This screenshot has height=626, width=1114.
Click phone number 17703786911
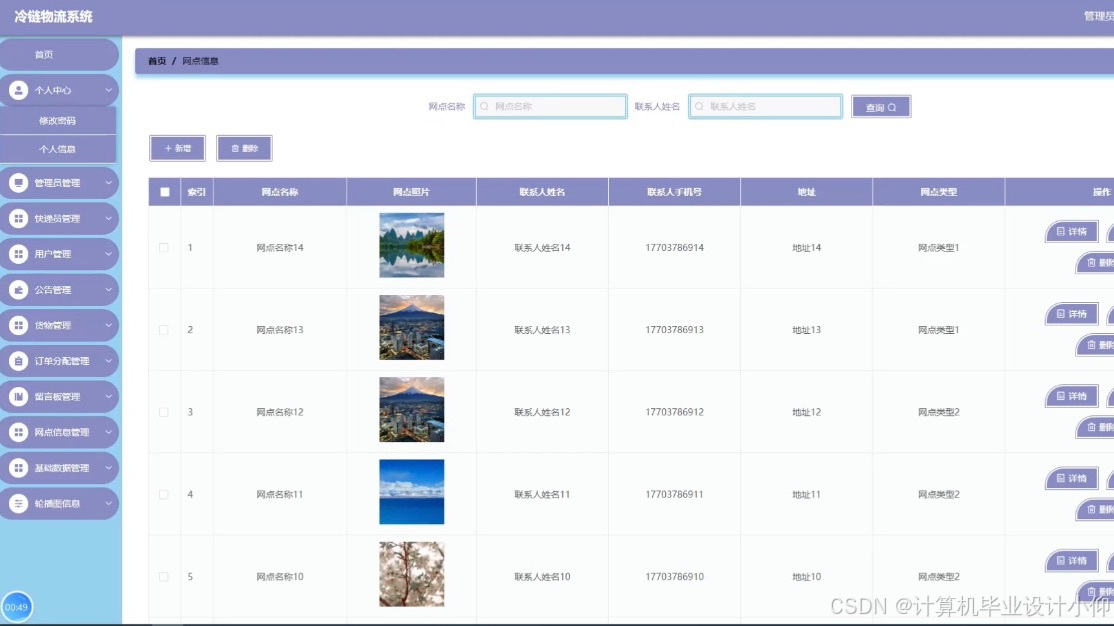pyautogui.click(x=674, y=495)
